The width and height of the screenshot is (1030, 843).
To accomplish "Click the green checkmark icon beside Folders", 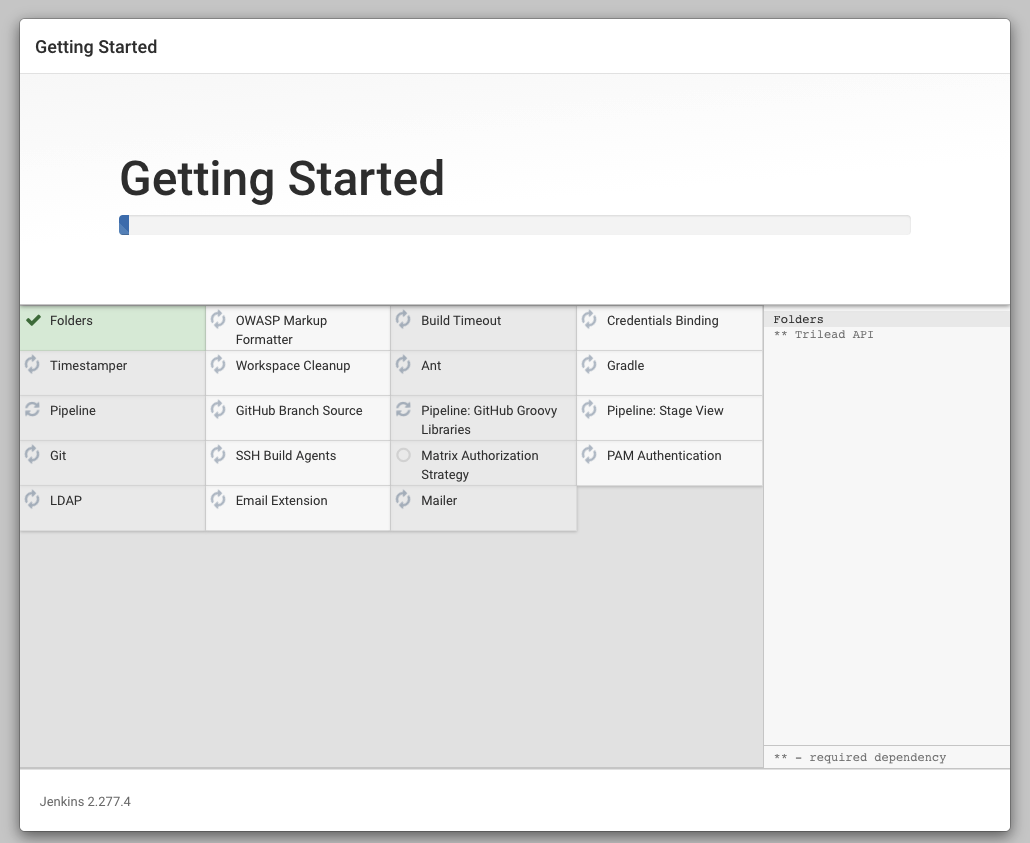I will [33, 320].
